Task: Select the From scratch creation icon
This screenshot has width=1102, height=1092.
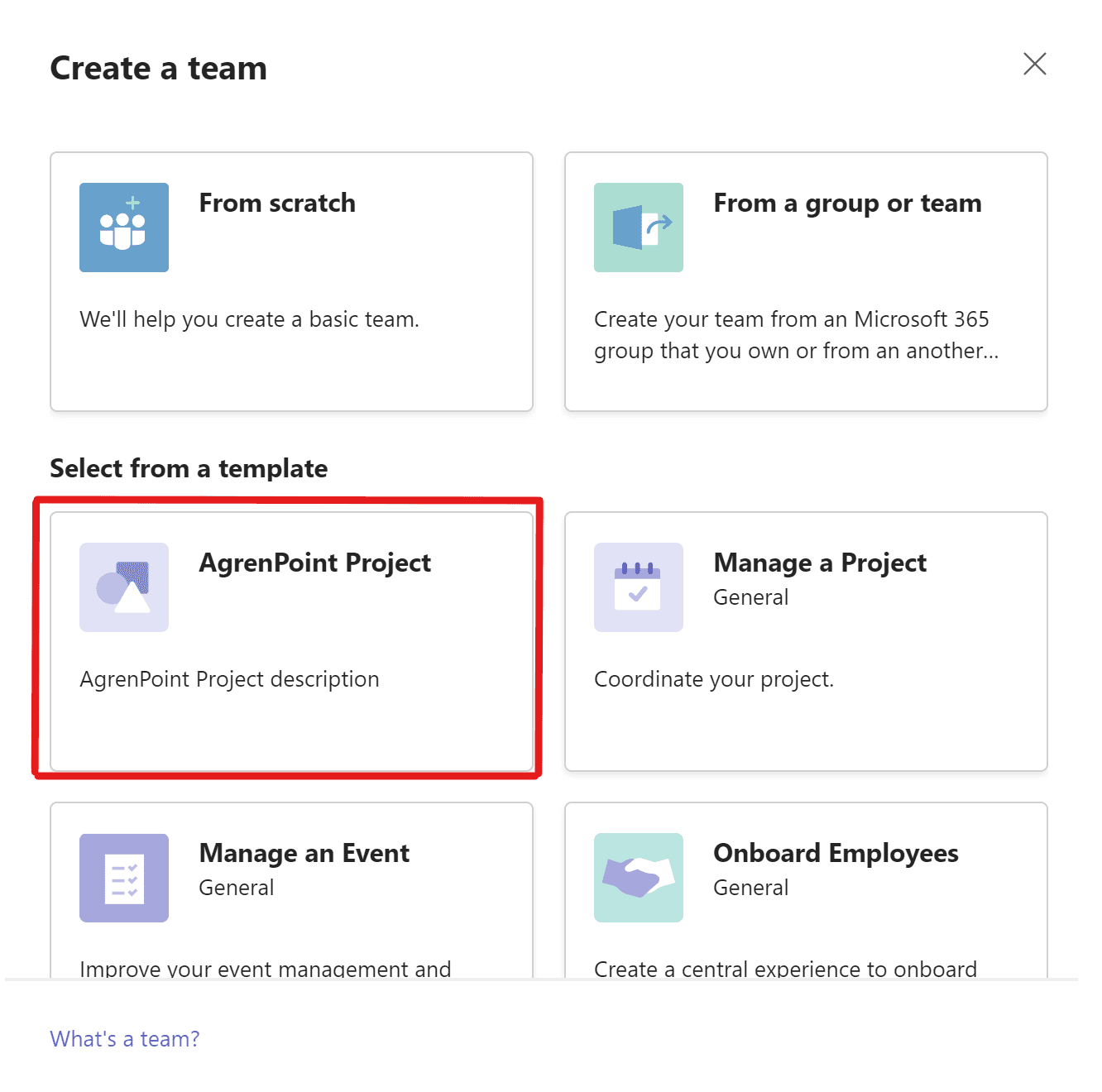Action: pyautogui.click(x=123, y=227)
